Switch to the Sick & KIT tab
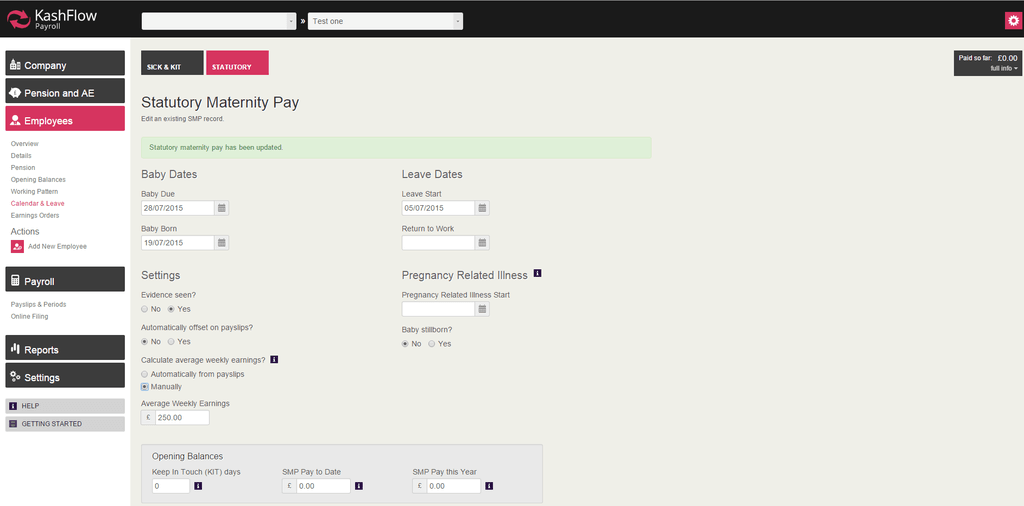1024x506 pixels. point(172,63)
